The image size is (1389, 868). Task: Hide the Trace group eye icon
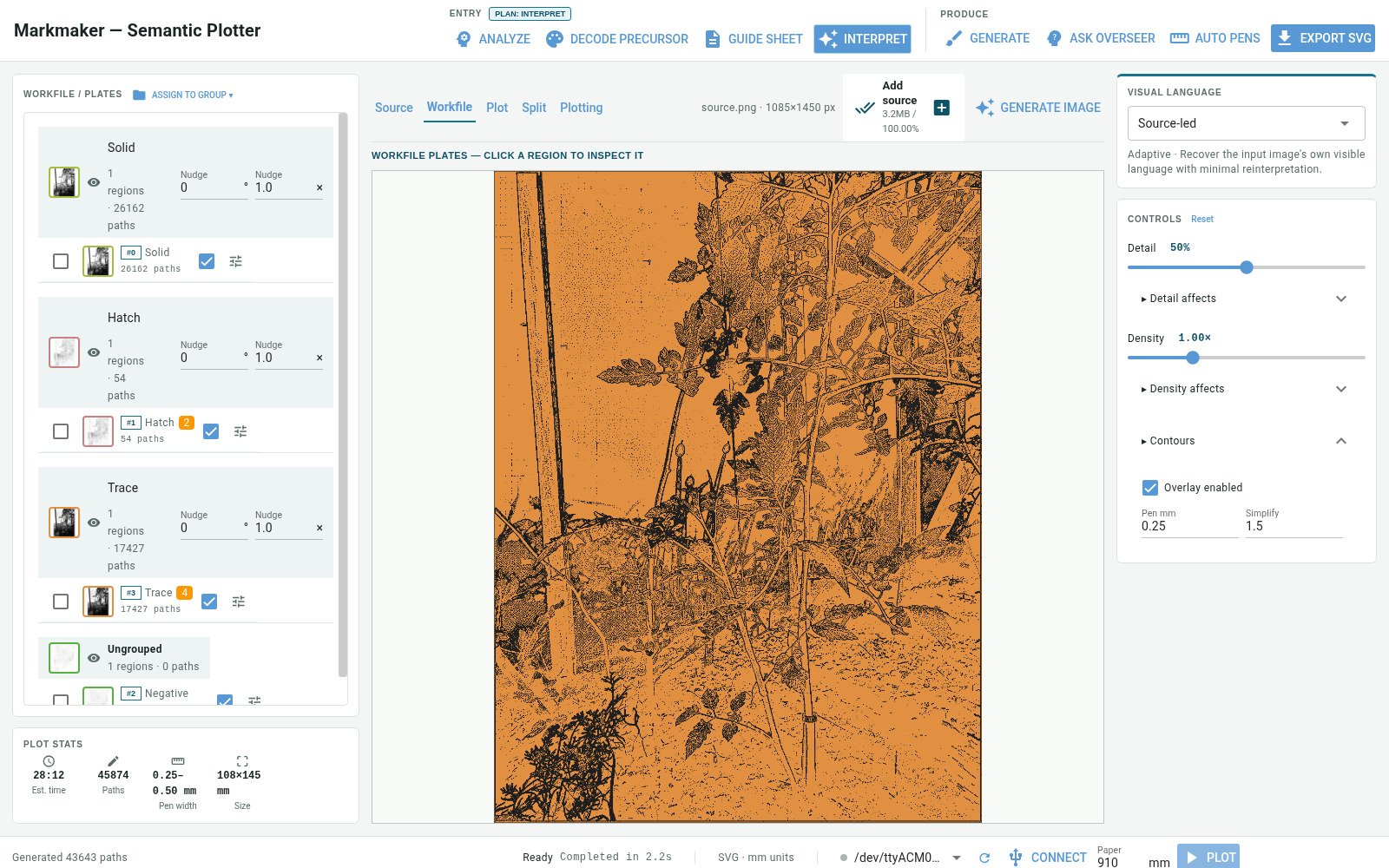pyautogui.click(x=94, y=523)
